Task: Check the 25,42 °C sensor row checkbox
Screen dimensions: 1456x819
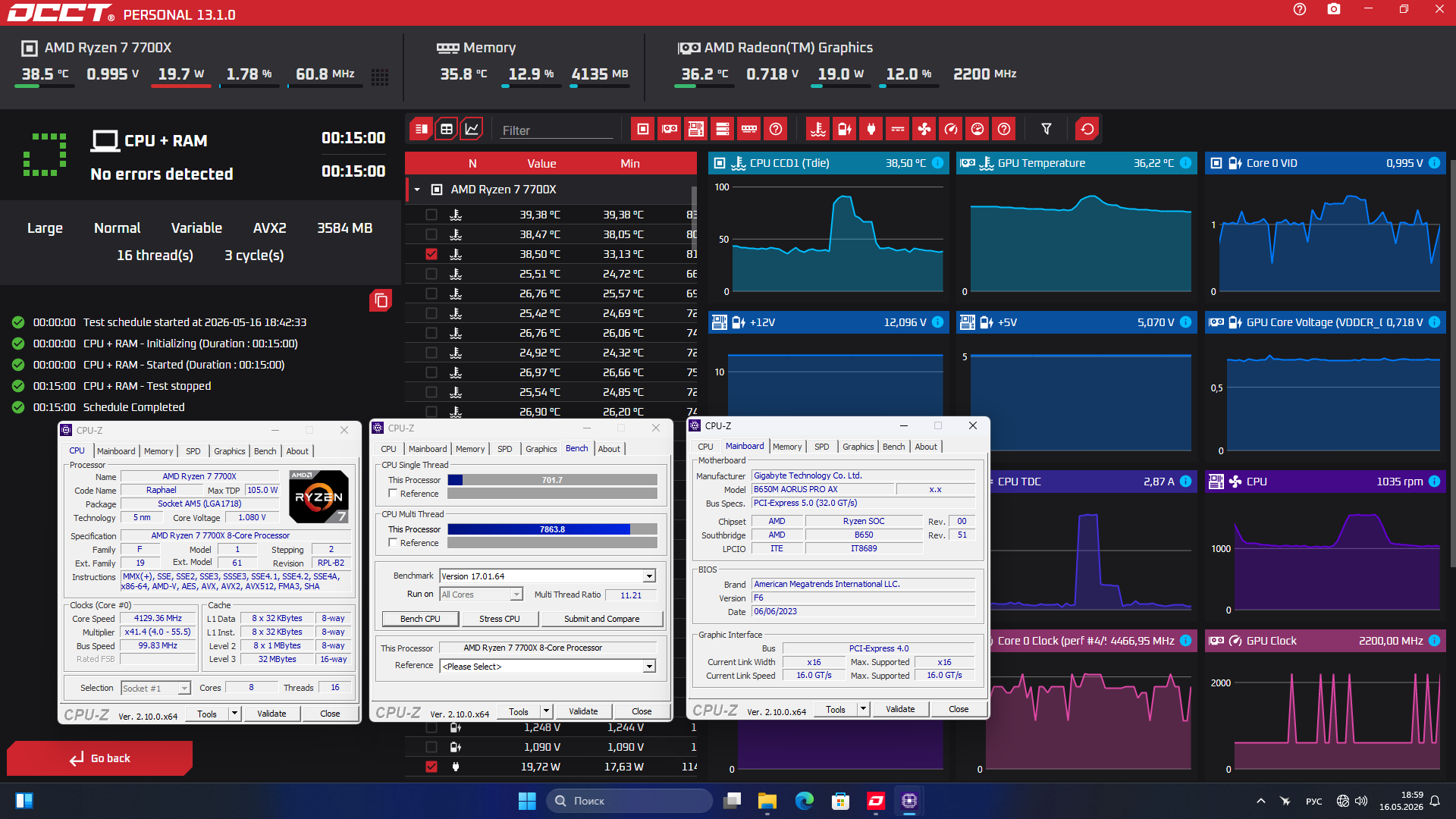Action: pos(431,313)
